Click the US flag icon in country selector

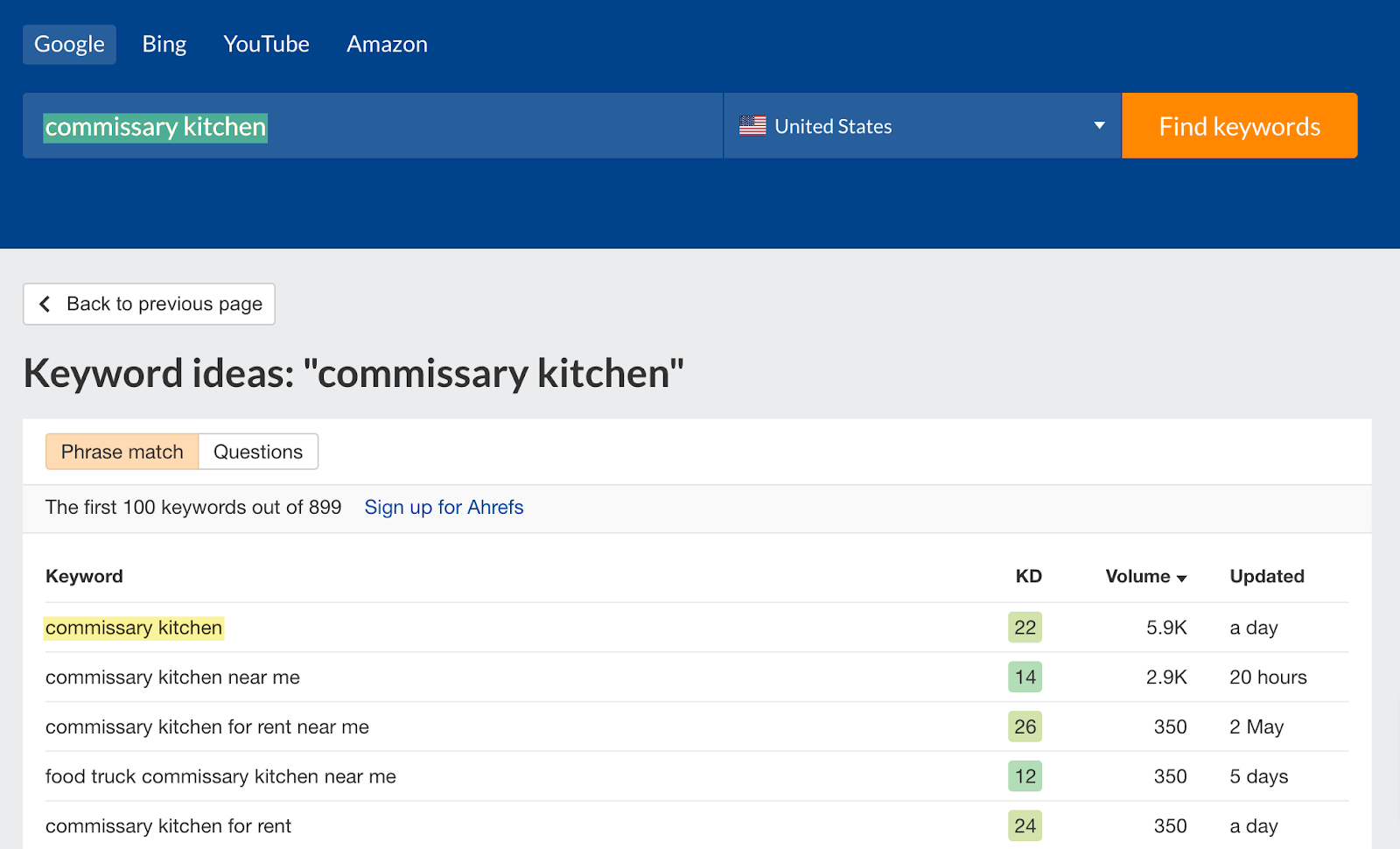pos(752,125)
